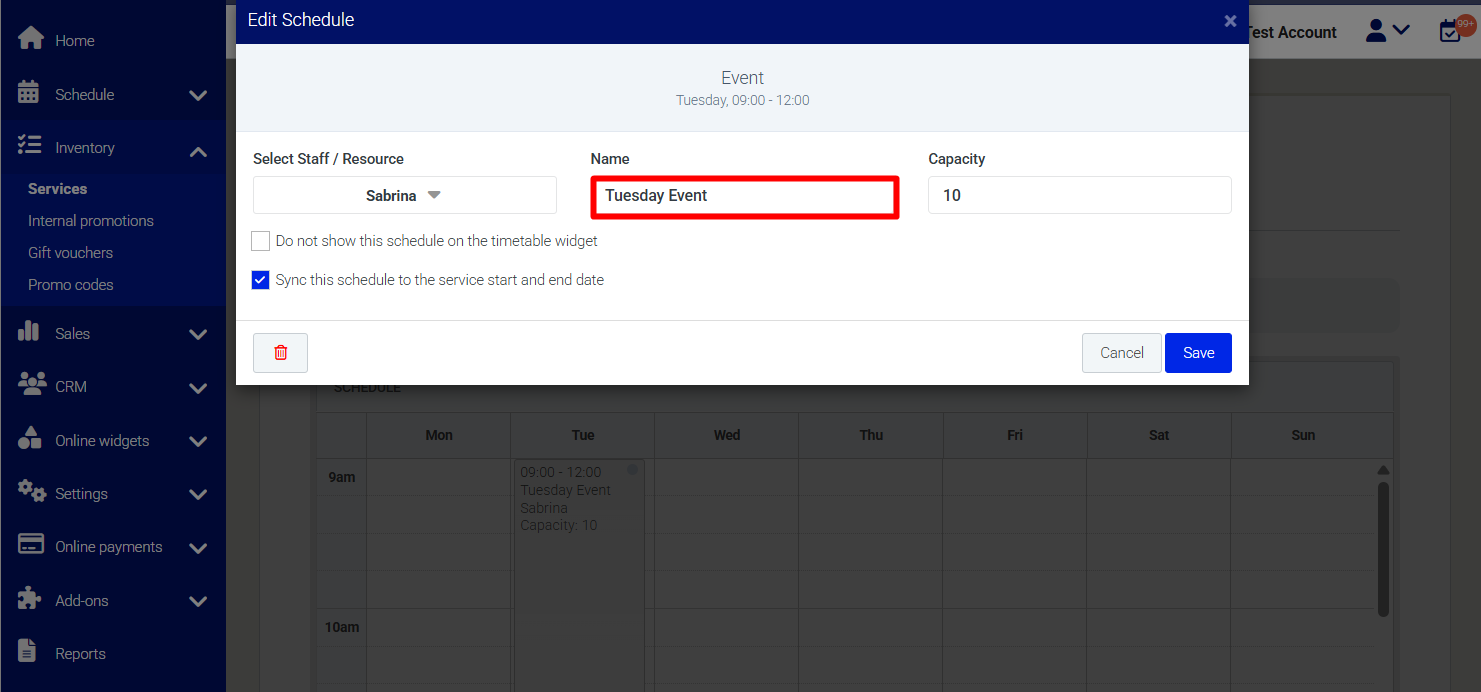Open Gift vouchers in sidebar
The width and height of the screenshot is (1481, 692).
click(x=70, y=253)
